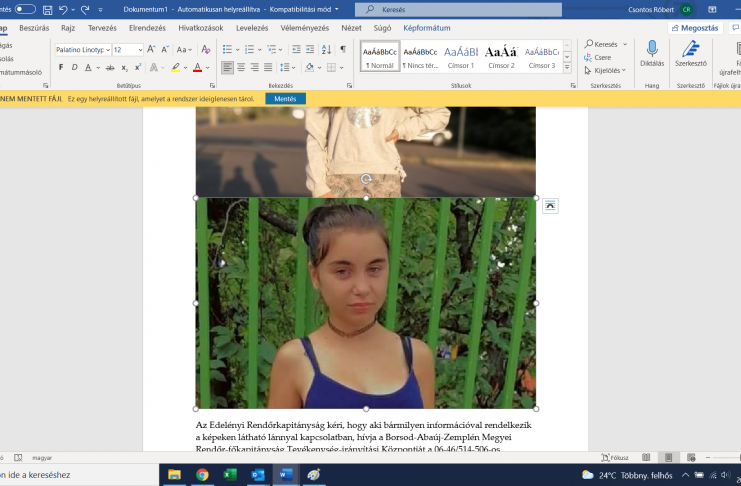Apply red font color
Viewport: 741px width, 486px height.
pyautogui.click(x=198, y=68)
